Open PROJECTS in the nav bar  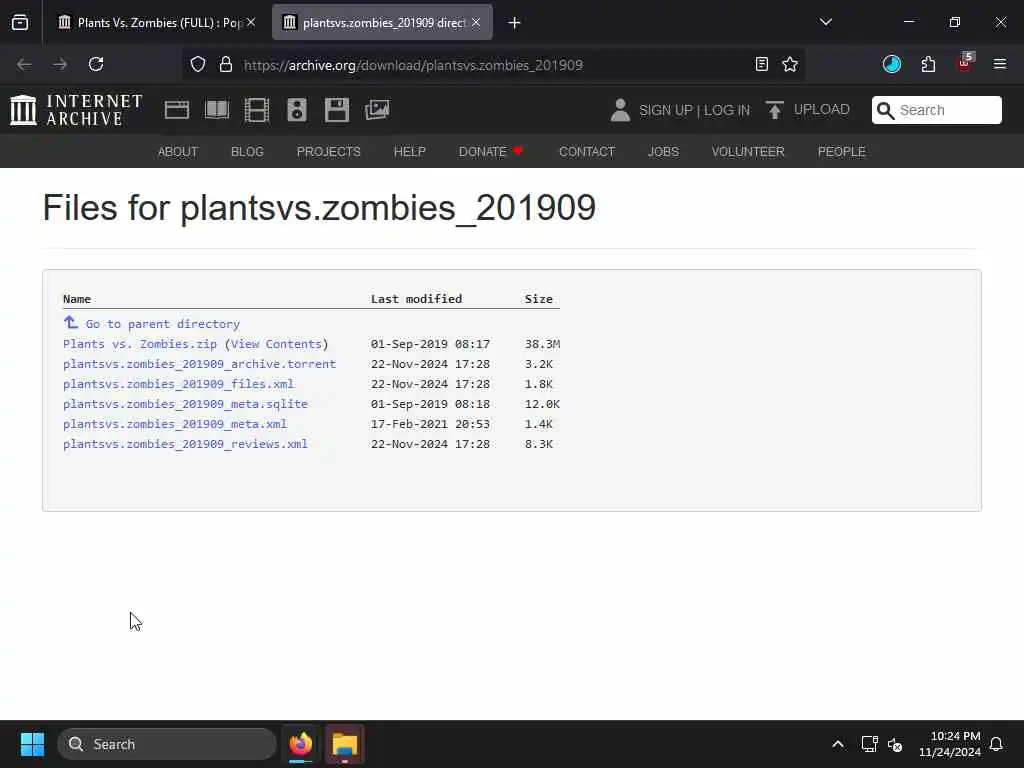(x=328, y=152)
